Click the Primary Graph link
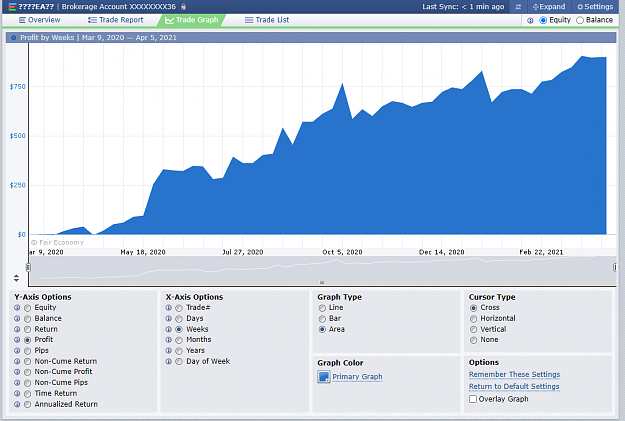 tap(357, 377)
